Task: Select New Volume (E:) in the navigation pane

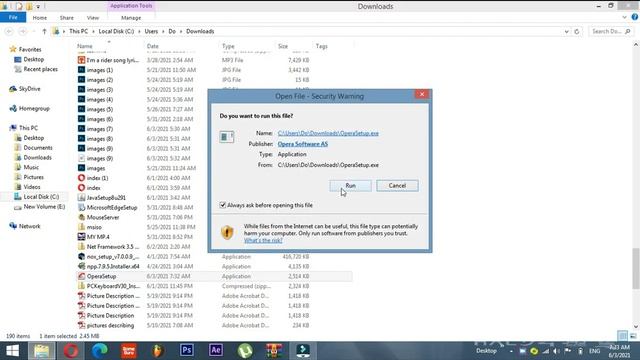Action: (40, 207)
